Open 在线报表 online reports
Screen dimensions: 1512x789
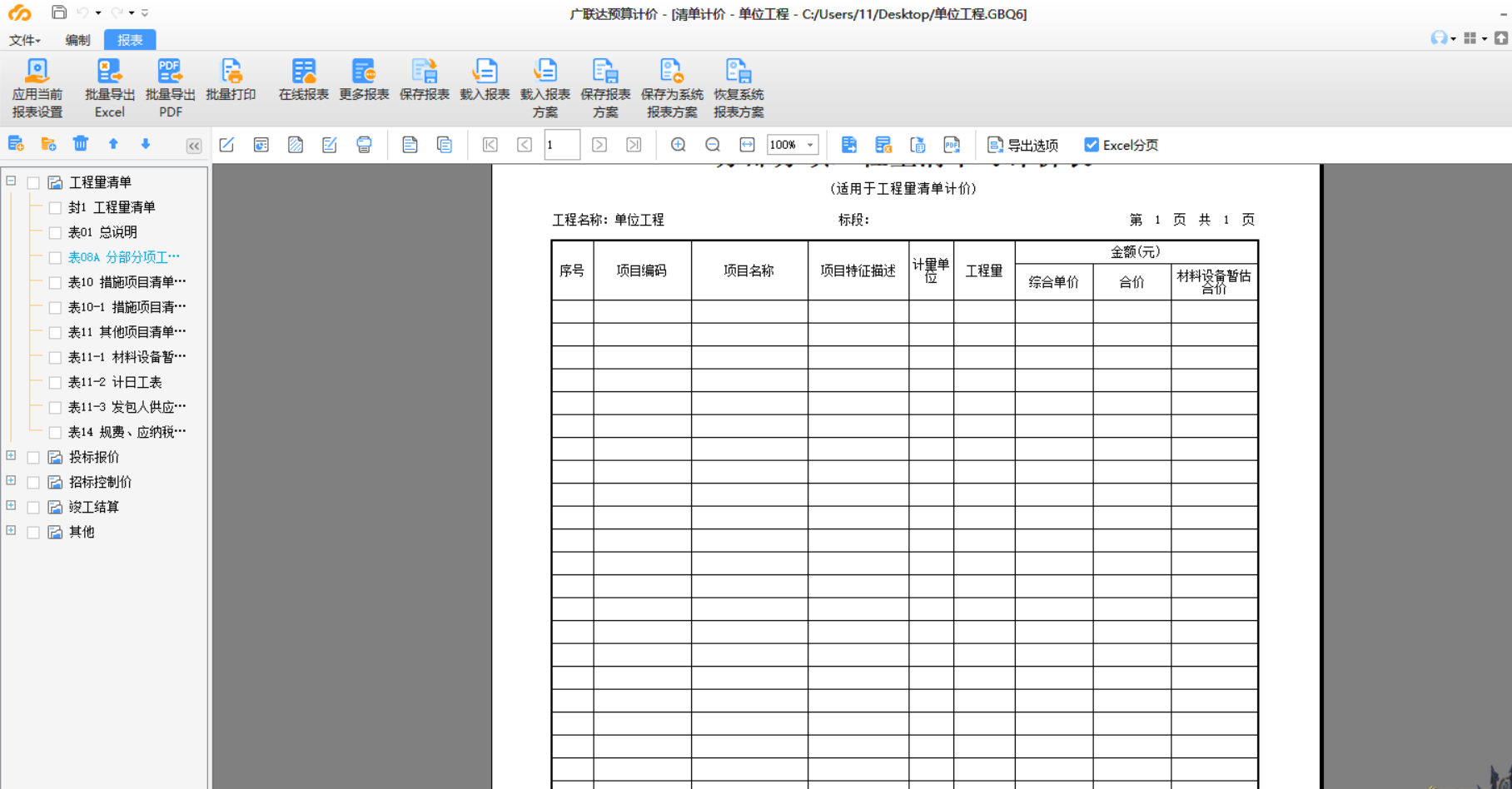304,81
